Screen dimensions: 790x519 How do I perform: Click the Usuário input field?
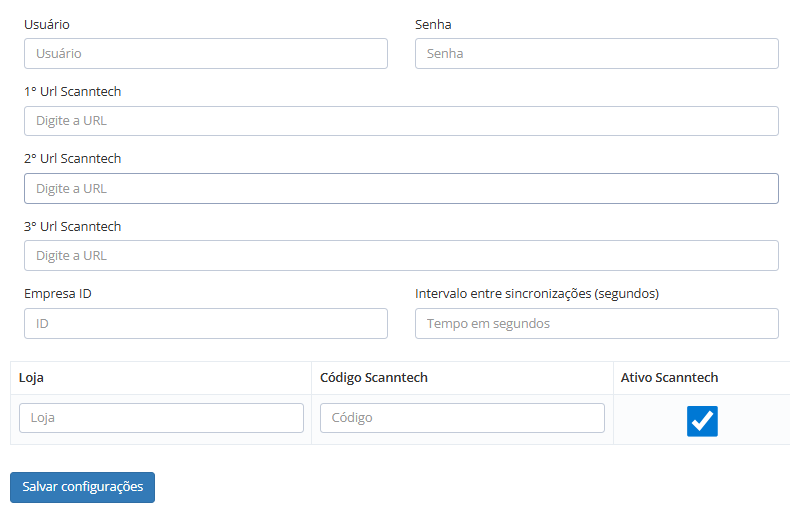(x=205, y=53)
